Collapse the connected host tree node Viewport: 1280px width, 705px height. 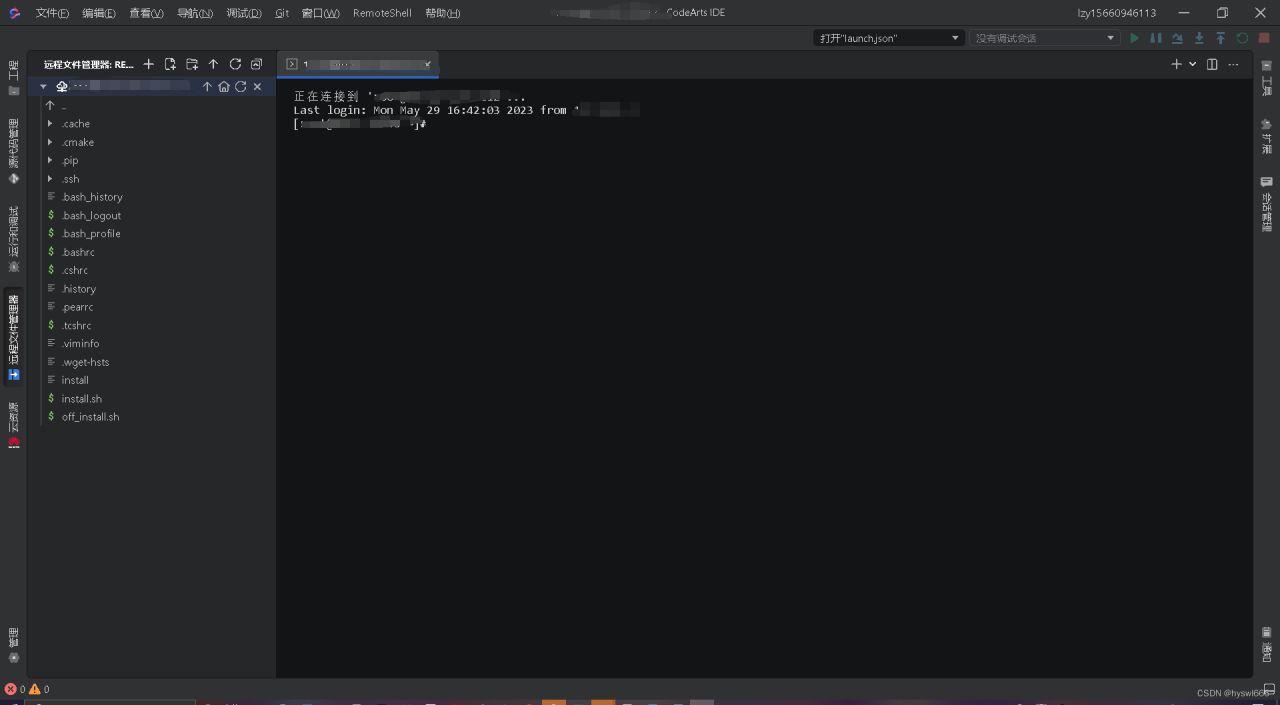pyautogui.click(x=43, y=87)
